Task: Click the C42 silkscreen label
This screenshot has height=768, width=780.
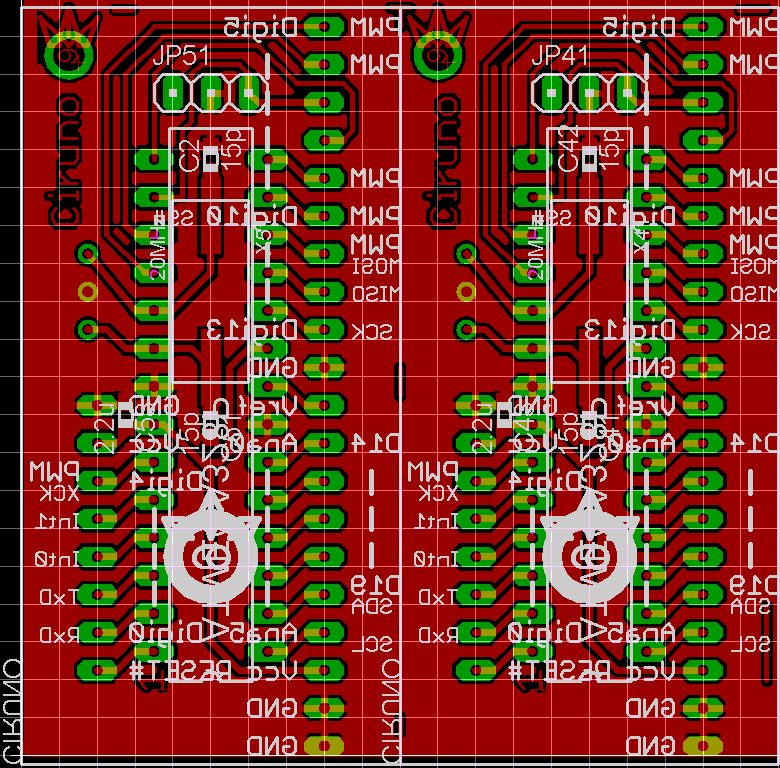Action: click(568, 148)
